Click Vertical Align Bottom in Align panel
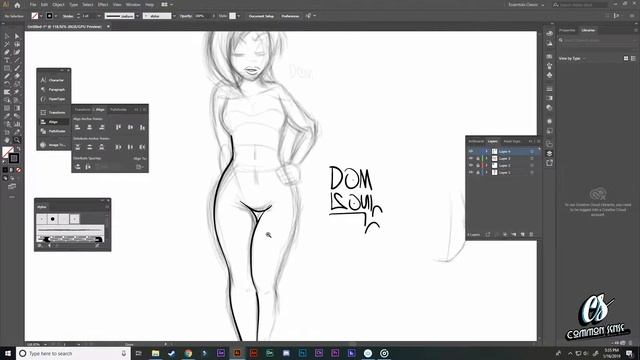 tap(142, 127)
